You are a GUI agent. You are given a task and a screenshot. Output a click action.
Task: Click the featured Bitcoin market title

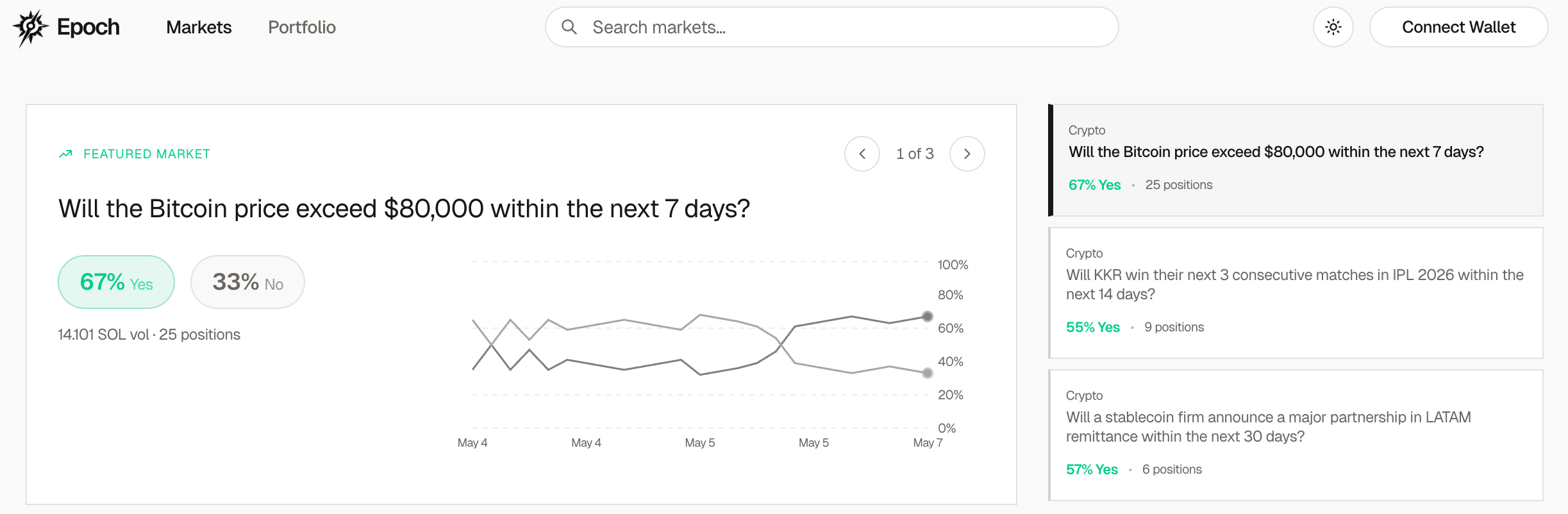click(x=404, y=209)
